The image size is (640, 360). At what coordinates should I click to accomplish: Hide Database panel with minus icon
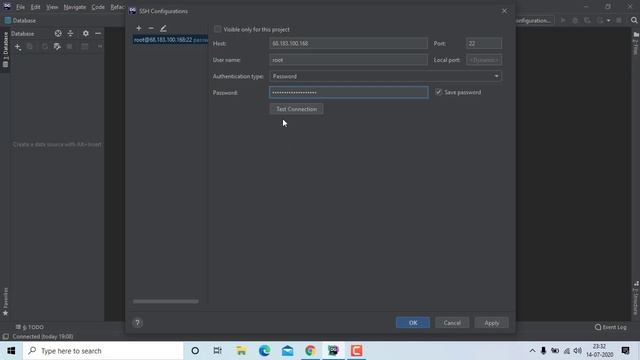pyautogui.click(x=98, y=33)
